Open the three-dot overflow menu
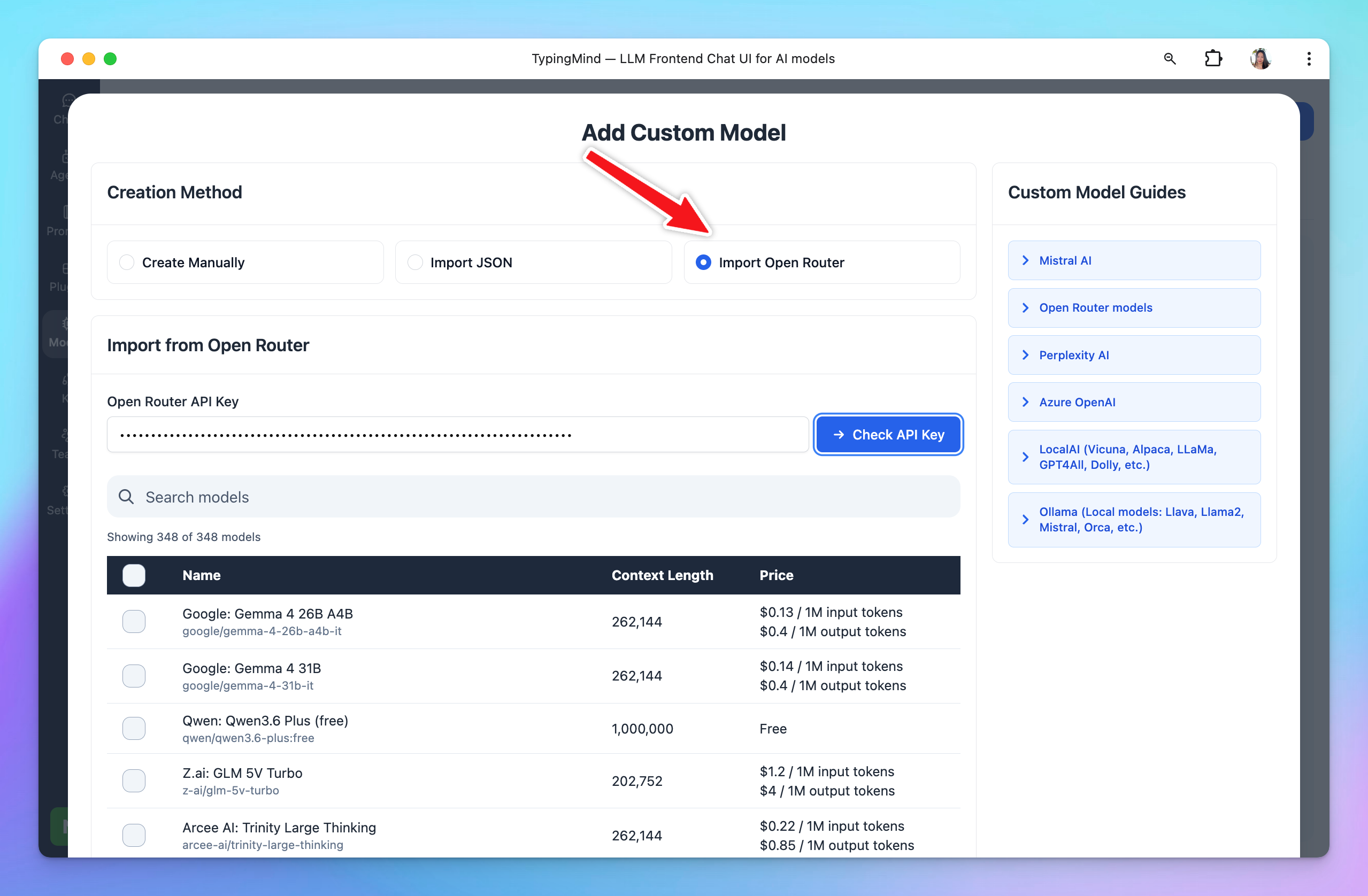 point(1309,59)
